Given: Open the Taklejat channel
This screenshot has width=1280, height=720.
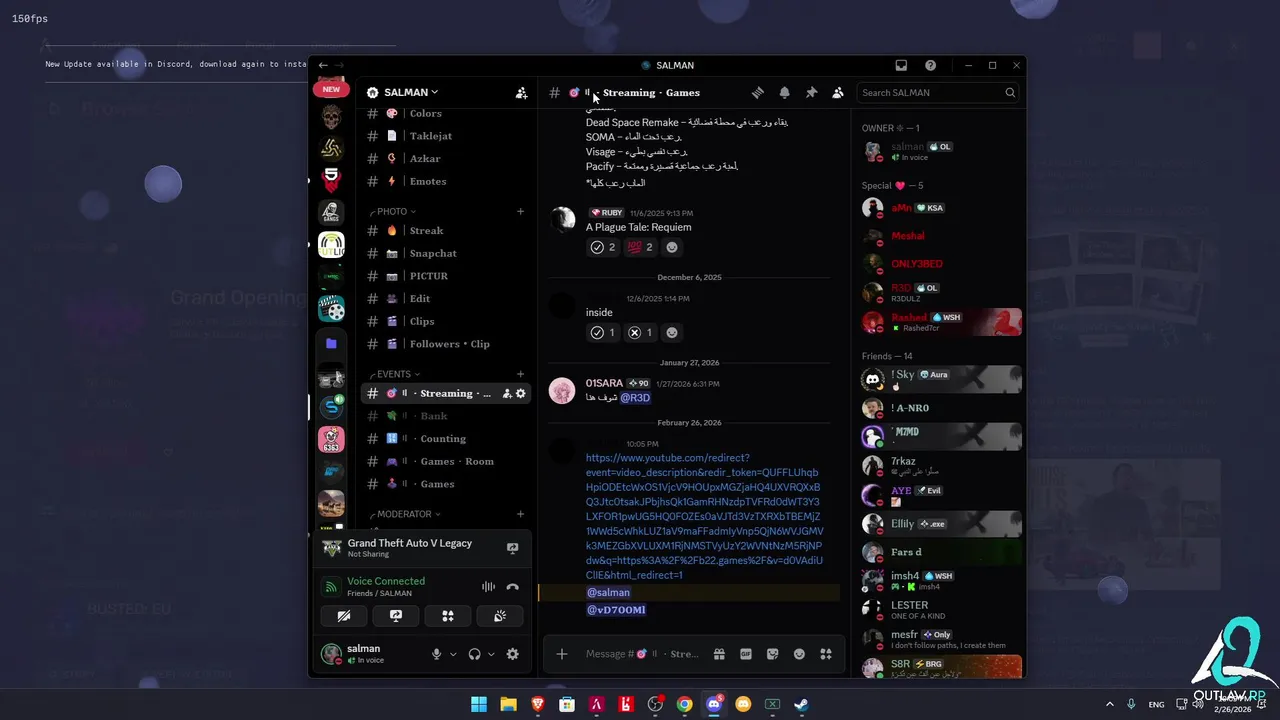Looking at the screenshot, I should (446, 136).
